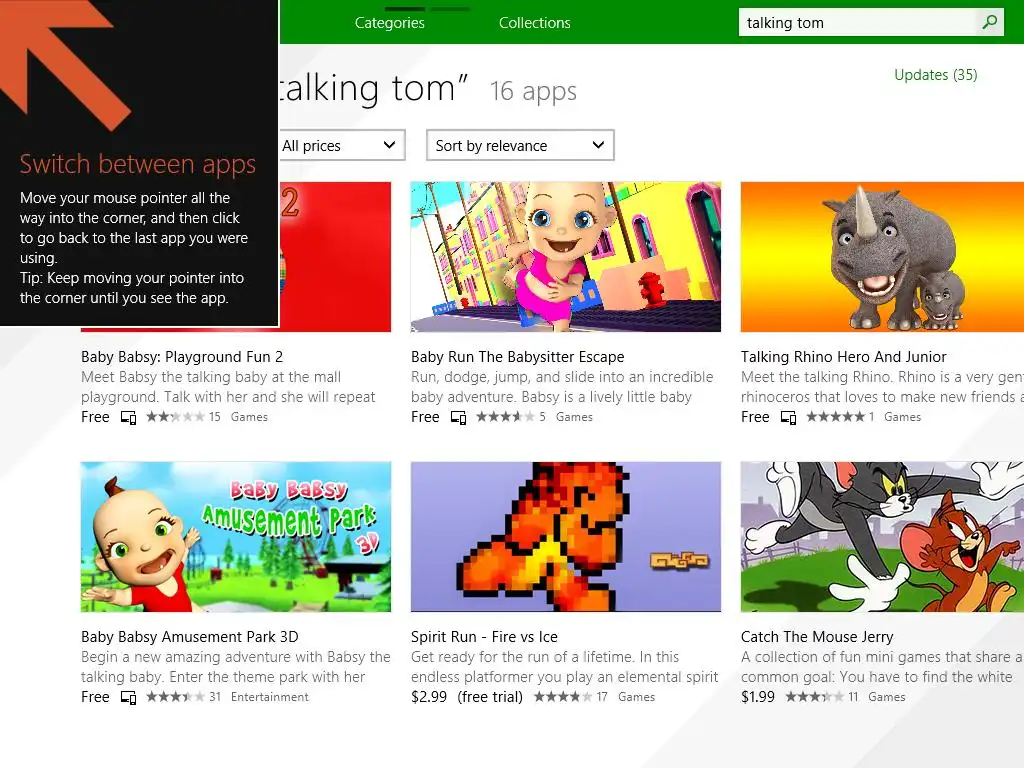Click Games label of Baby Babsy Playground Fun 2
This screenshot has height=768, width=1024.
click(x=249, y=417)
